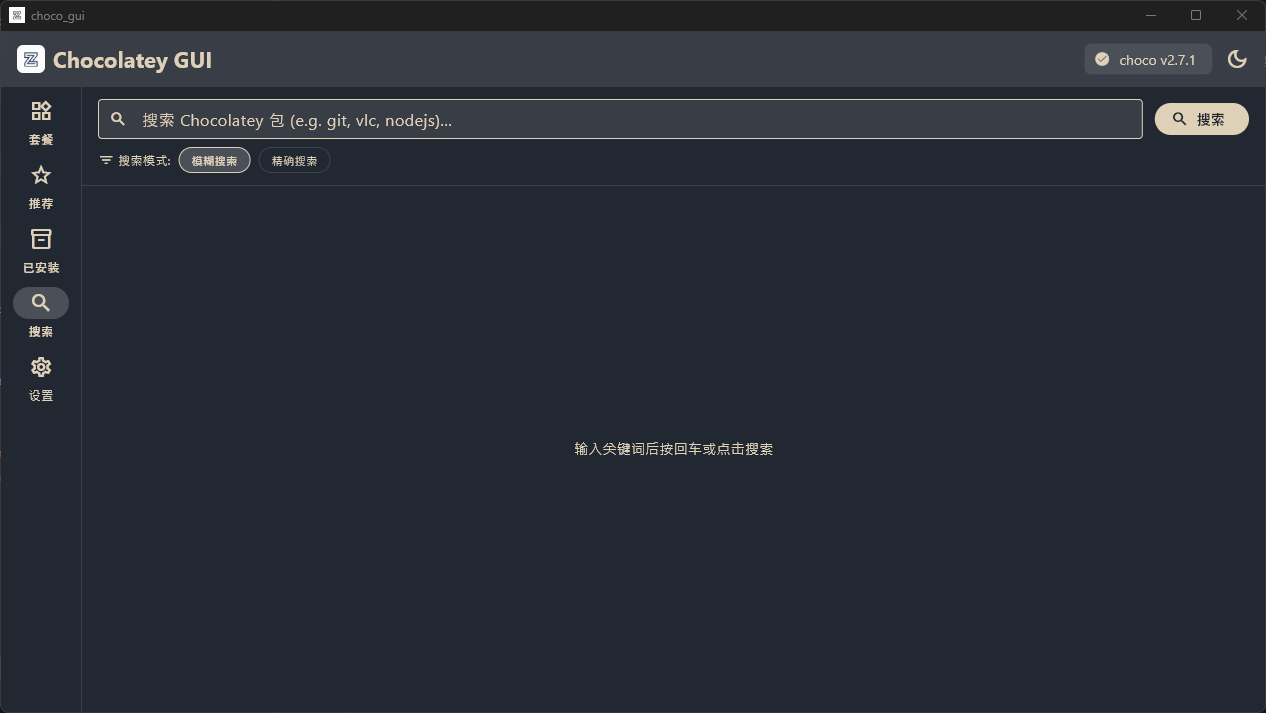
Task: Minimize the choco_gui window
Action: [1151, 15]
